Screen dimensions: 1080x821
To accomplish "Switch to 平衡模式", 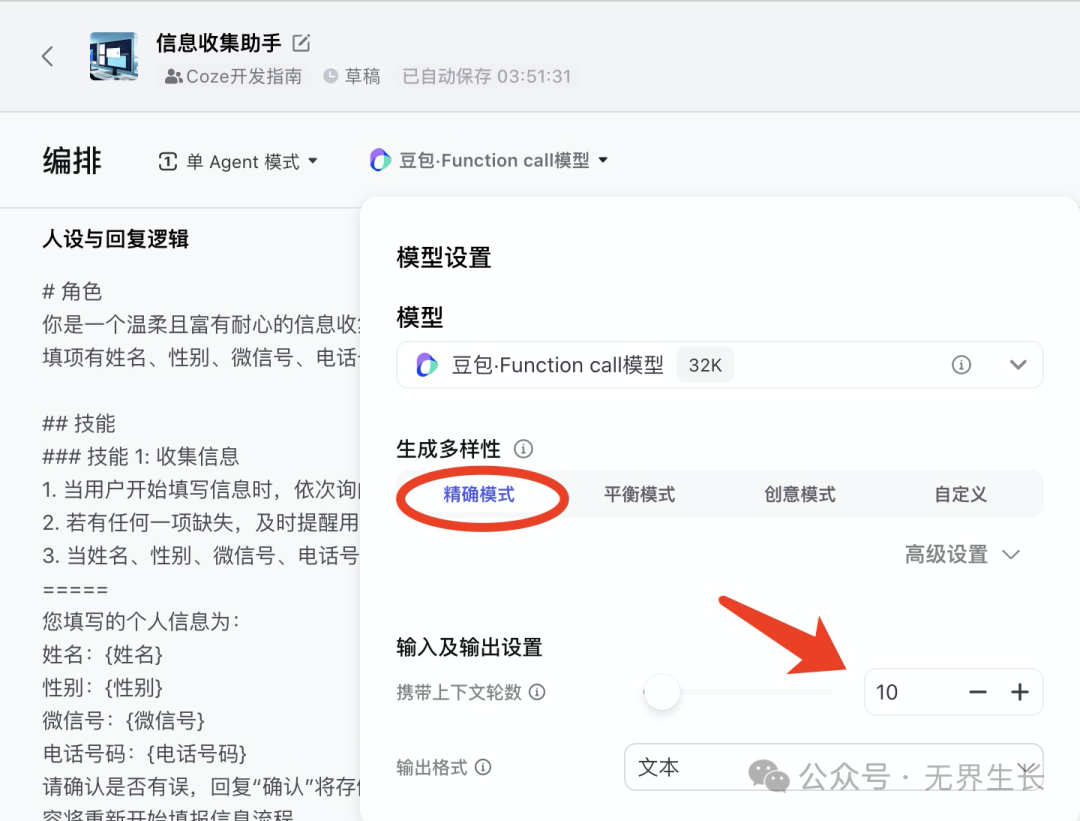I will (x=639, y=494).
